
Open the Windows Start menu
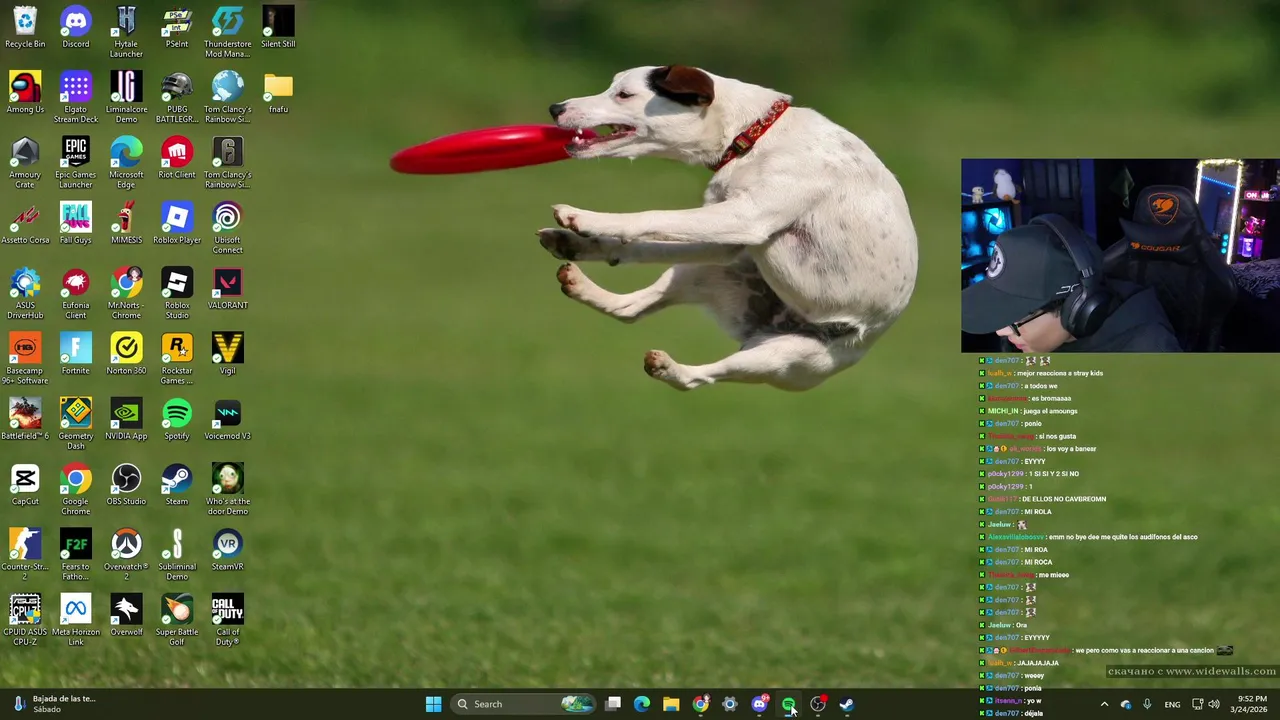click(433, 704)
